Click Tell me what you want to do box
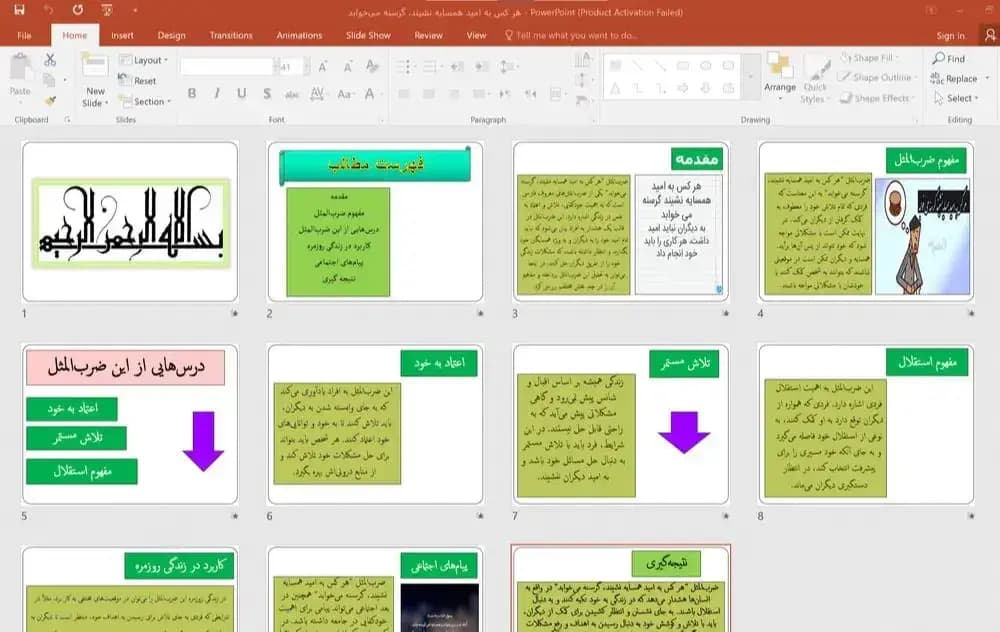 (x=571, y=36)
